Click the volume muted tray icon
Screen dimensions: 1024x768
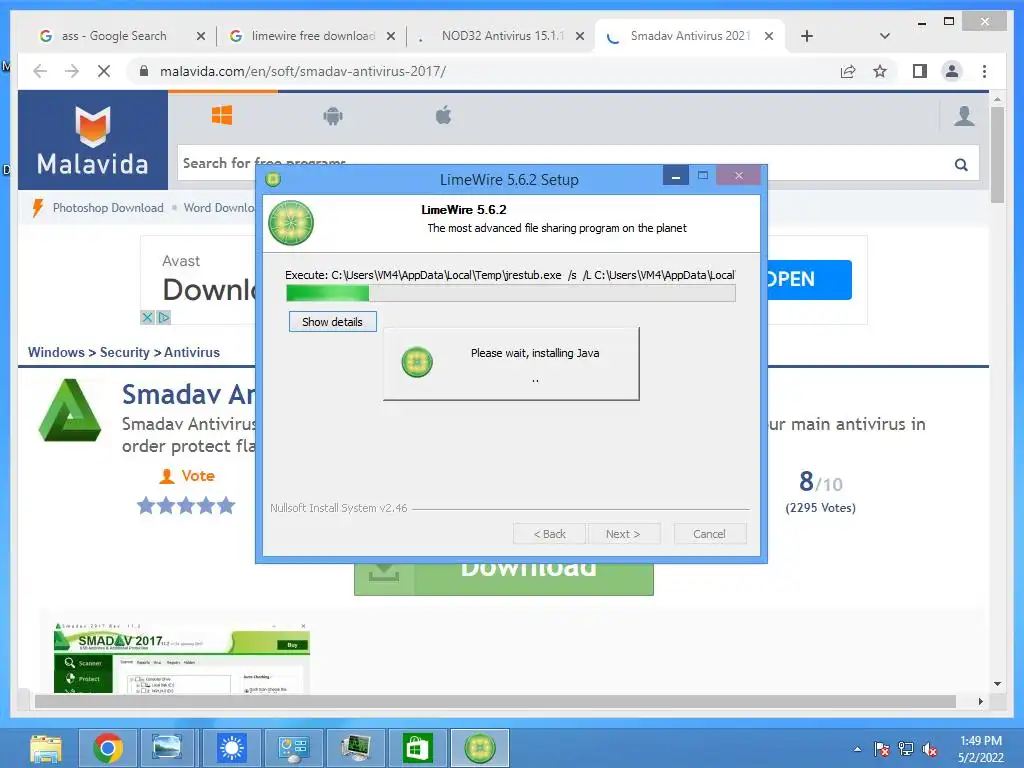[x=930, y=749]
